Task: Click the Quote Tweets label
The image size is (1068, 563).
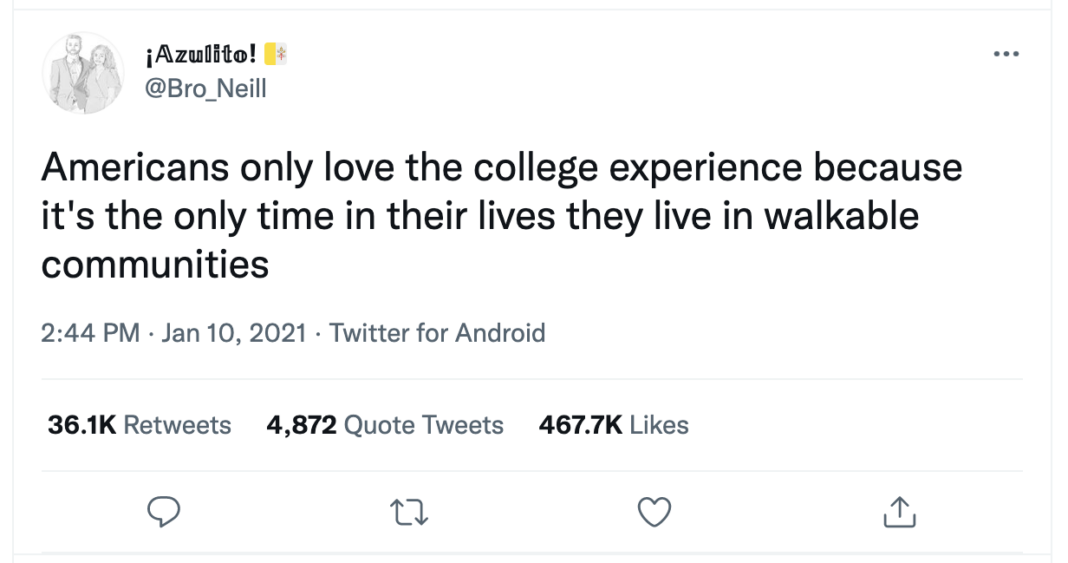Action: click(x=423, y=425)
